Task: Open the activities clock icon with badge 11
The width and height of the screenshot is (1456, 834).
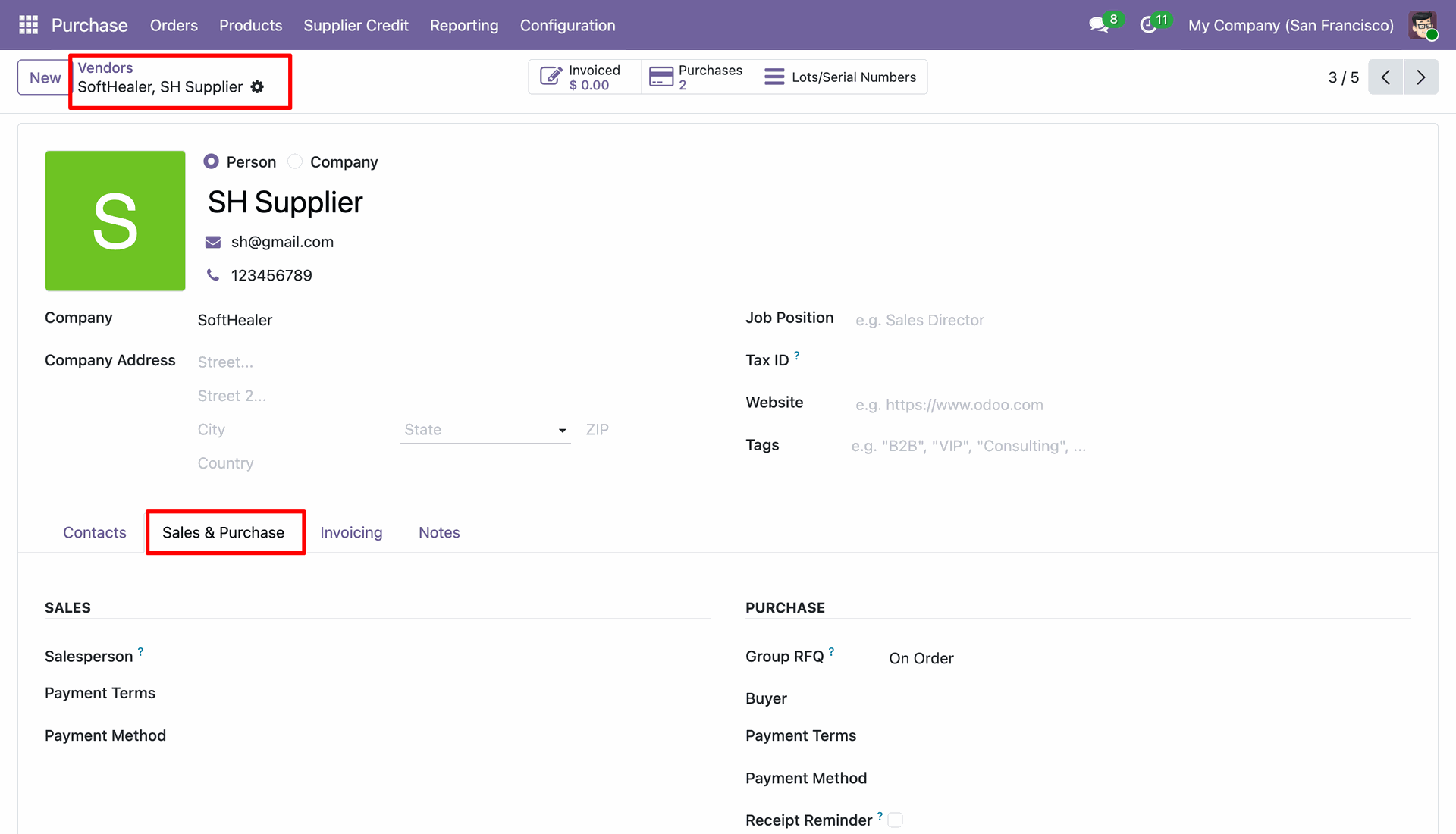Action: tap(1148, 25)
